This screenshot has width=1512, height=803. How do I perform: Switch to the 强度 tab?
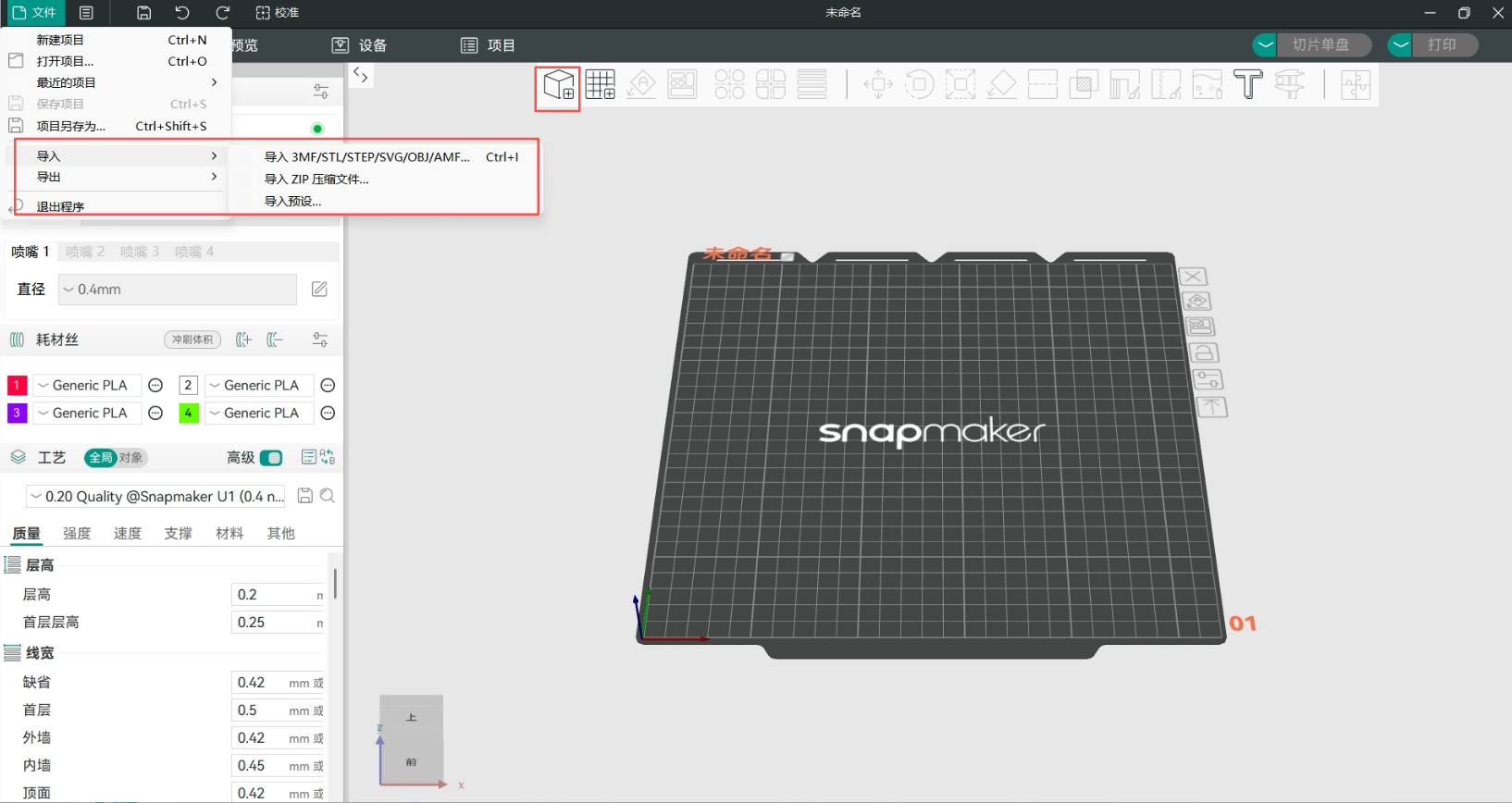[x=77, y=534]
